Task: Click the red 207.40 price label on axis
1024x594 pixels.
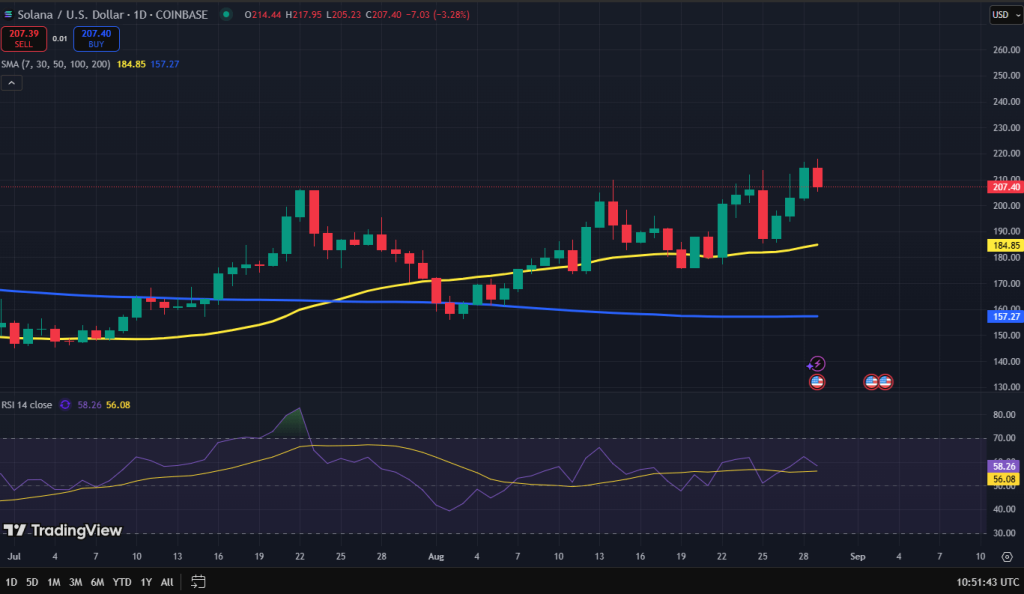Action: pyautogui.click(x=1005, y=187)
